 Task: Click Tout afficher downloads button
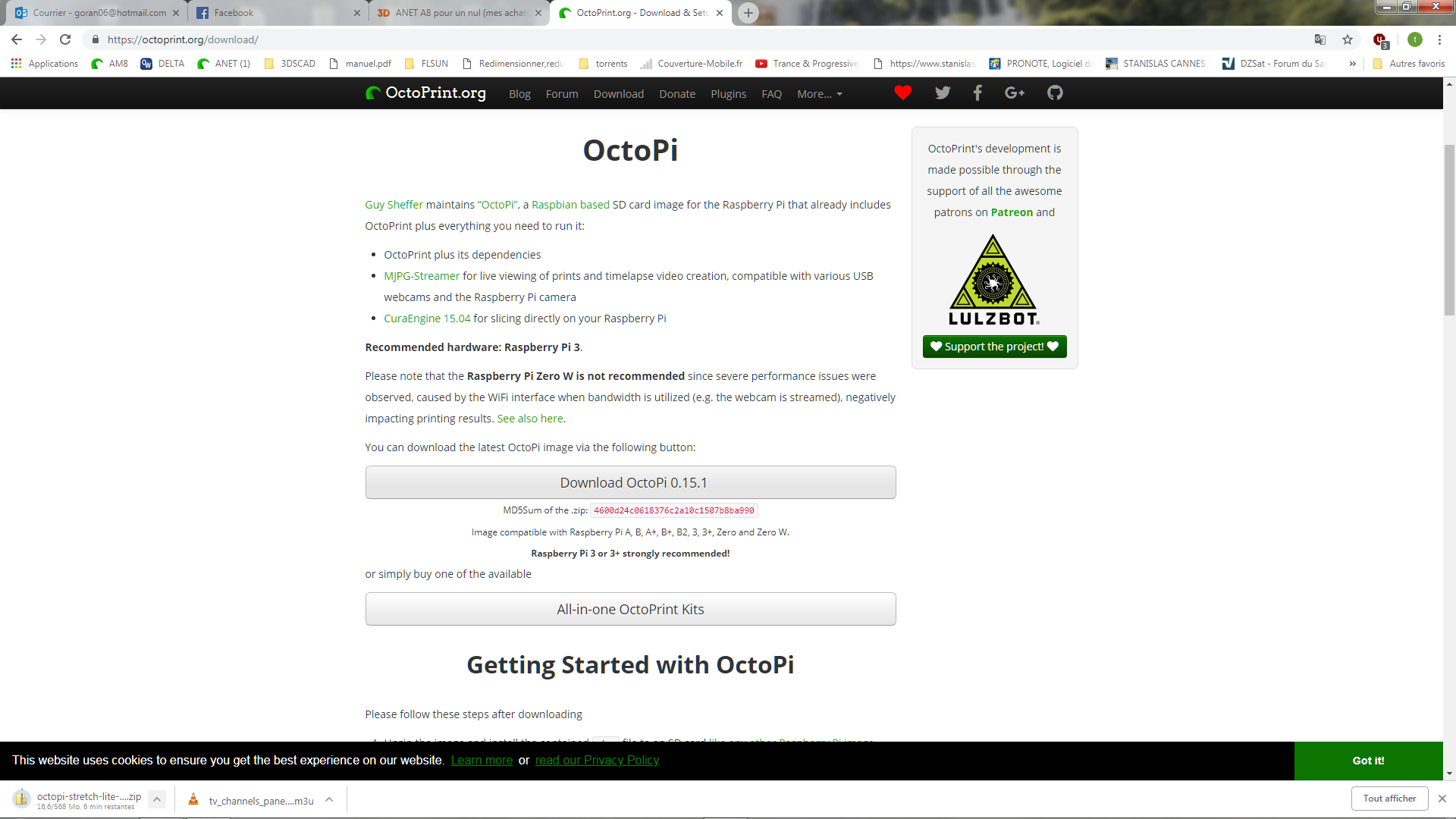1389,799
